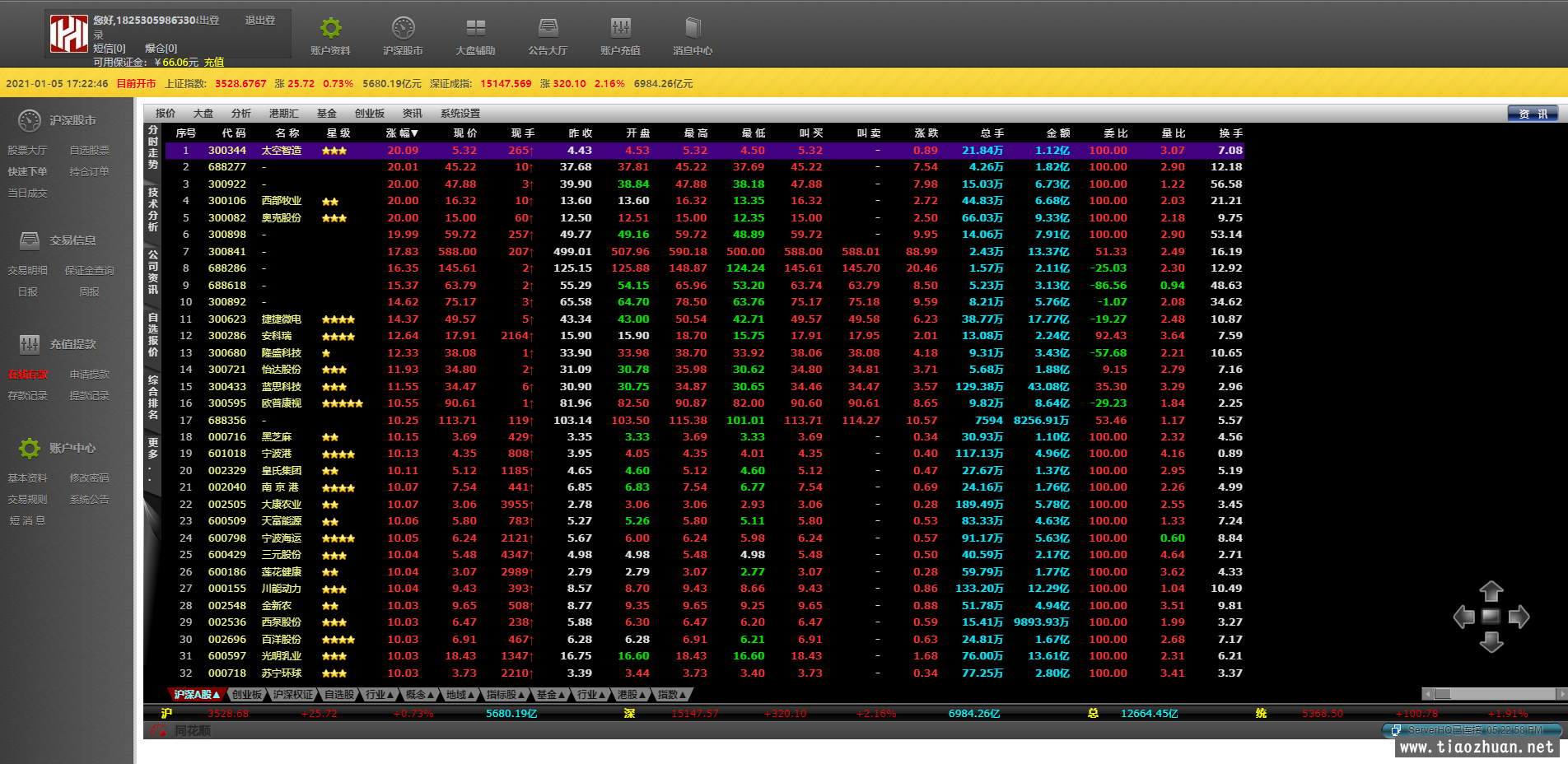Screen dimensions: 1568x764
Task: Open the 系统设置 menu
Action: 460,114
